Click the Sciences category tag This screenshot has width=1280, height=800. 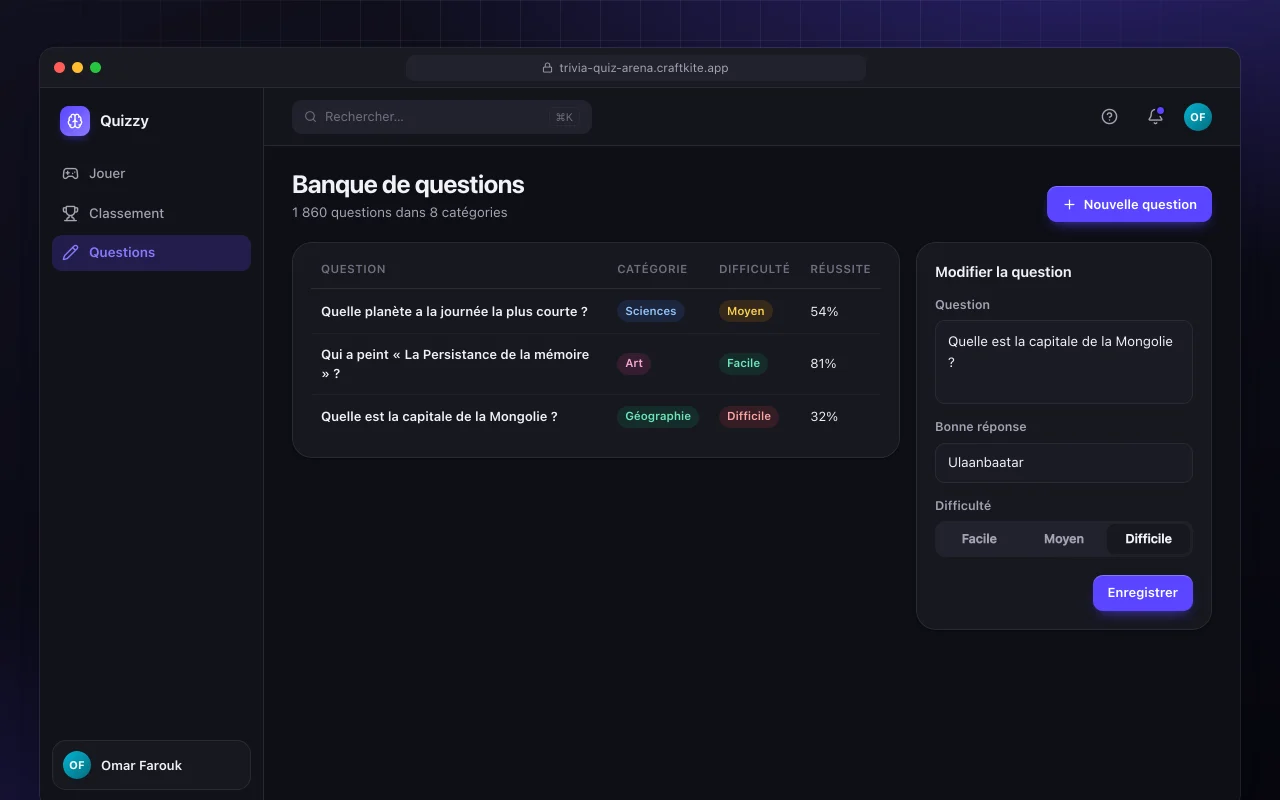651,311
